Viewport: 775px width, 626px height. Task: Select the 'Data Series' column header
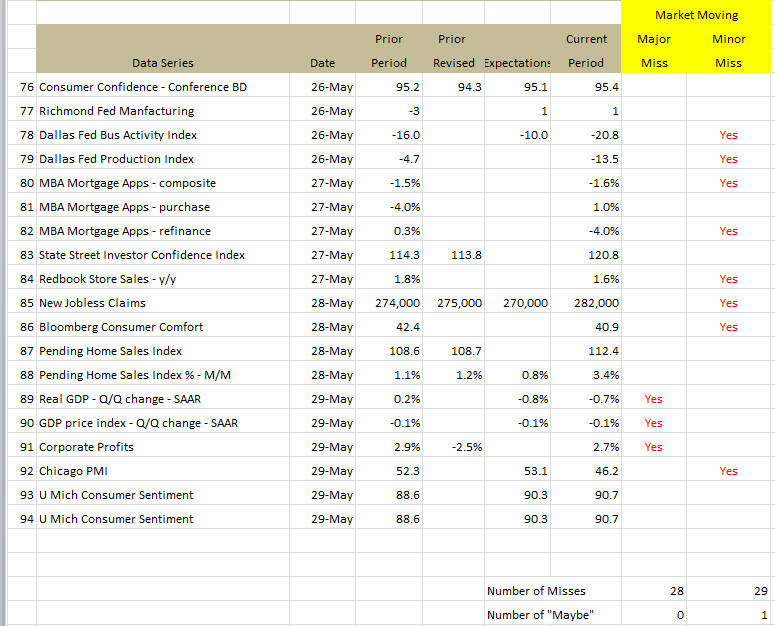tap(163, 63)
